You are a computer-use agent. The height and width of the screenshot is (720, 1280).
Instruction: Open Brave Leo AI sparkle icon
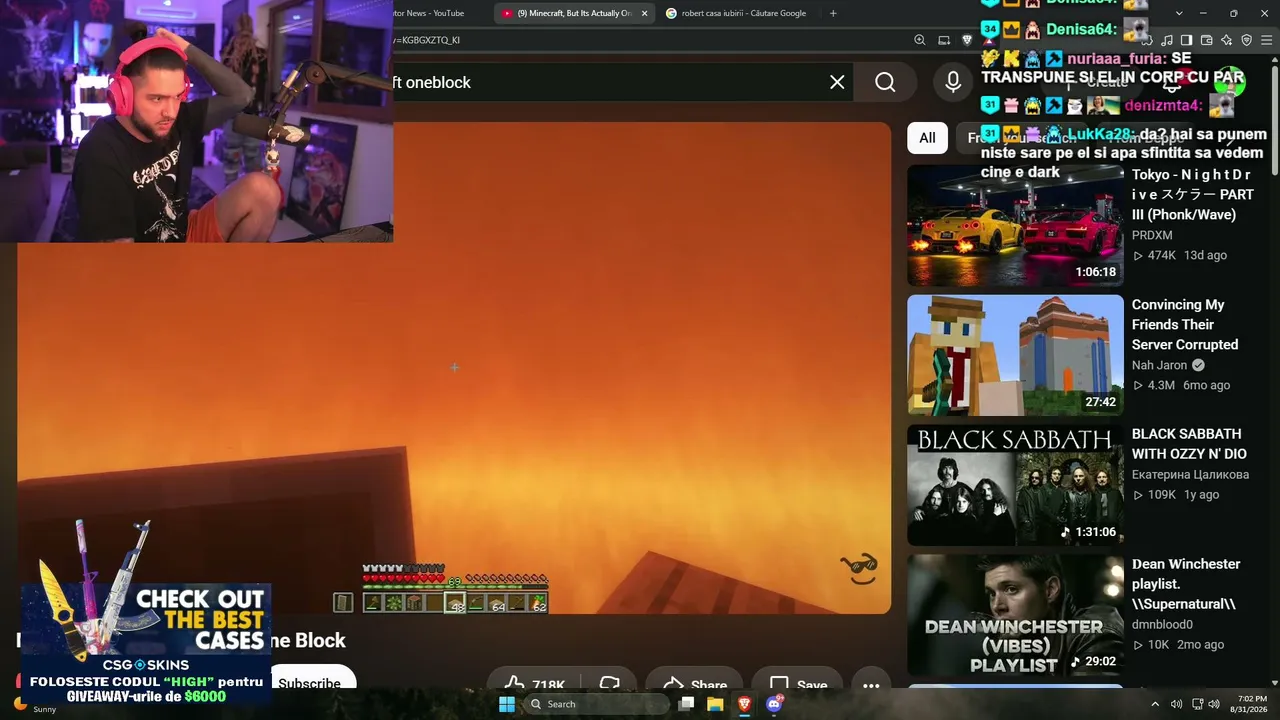(x=1227, y=40)
